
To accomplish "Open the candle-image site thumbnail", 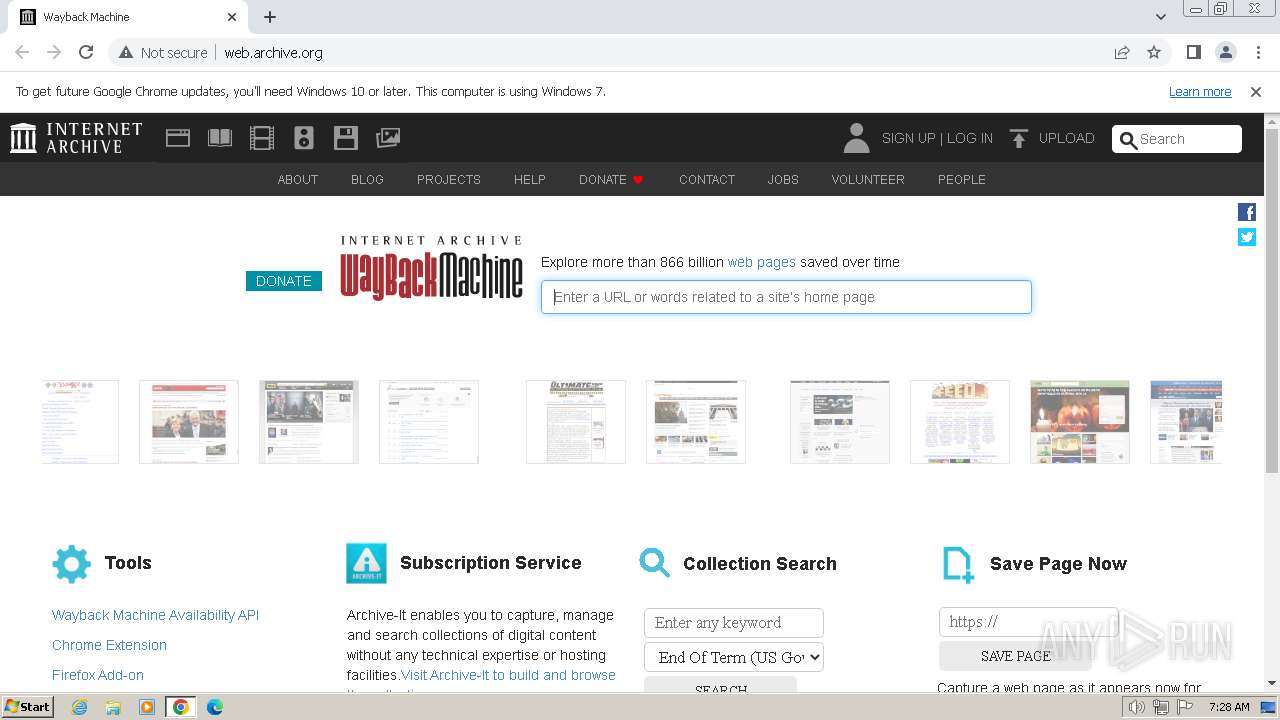I will point(1080,421).
